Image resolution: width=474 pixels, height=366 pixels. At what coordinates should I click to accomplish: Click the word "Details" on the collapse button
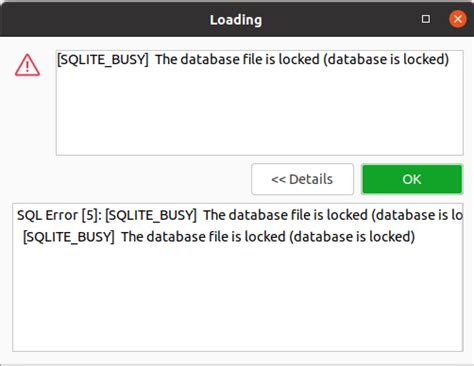pyautogui.click(x=311, y=179)
